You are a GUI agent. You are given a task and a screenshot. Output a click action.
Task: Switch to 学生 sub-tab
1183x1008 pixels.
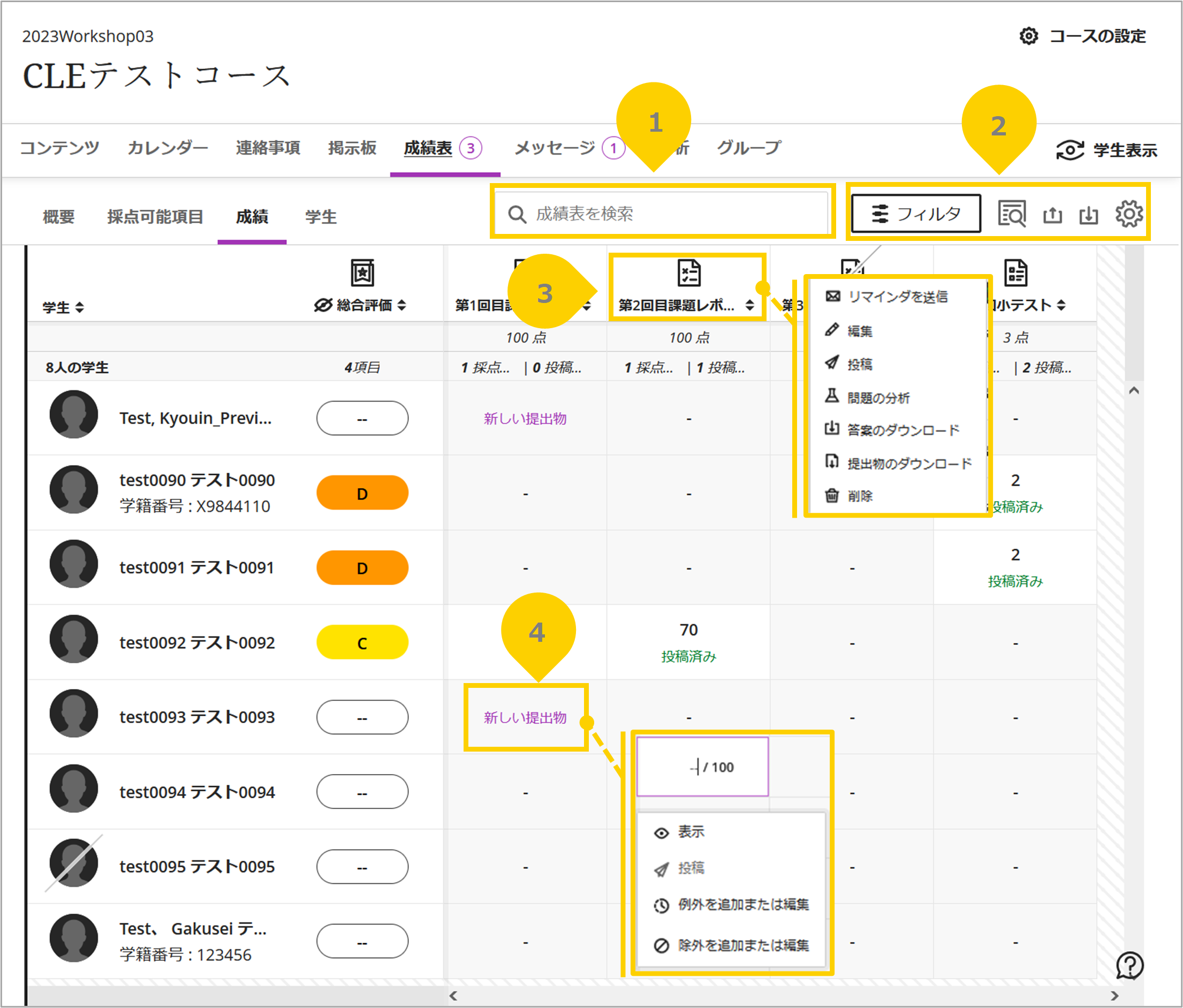[320, 217]
